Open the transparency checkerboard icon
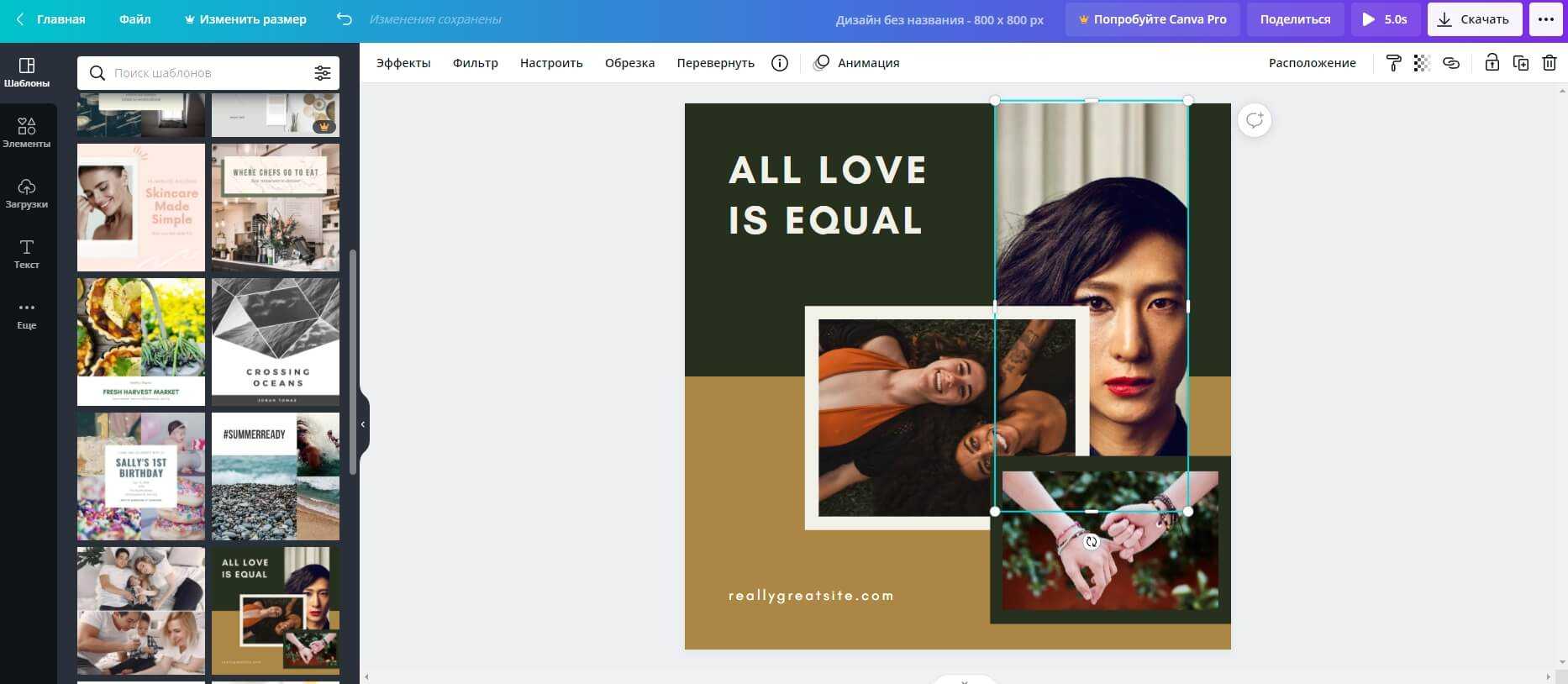Image resolution: width=1568 pixels, height=684 pixels. pos(1422,63)
